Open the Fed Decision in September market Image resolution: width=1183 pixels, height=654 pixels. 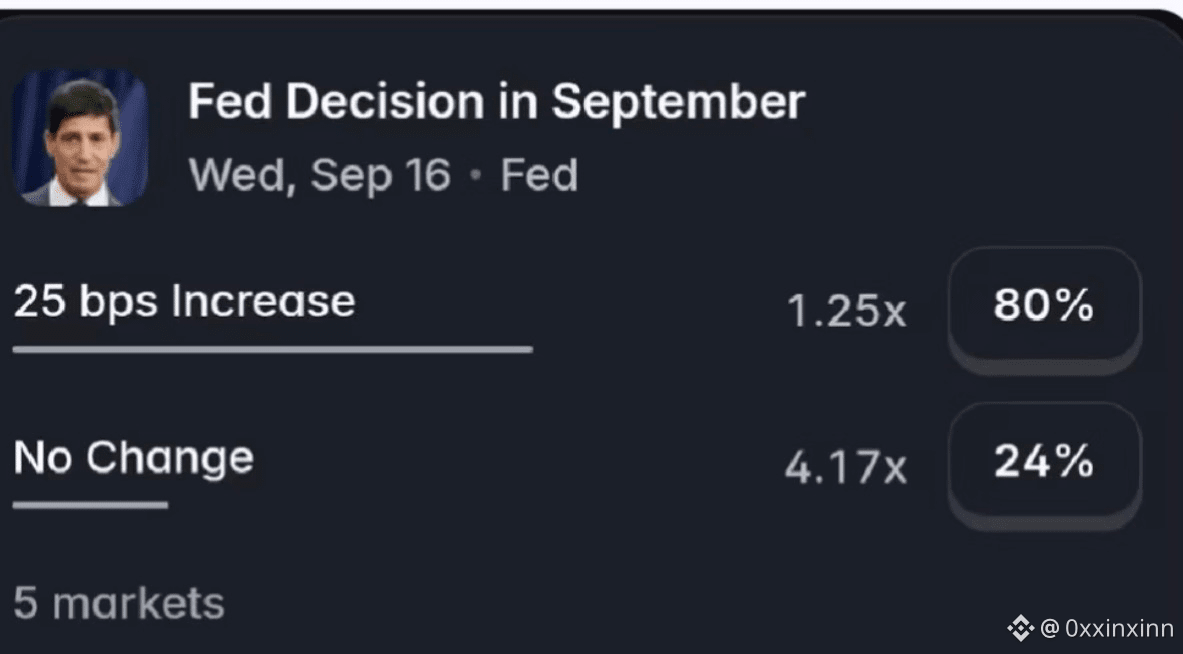click(x=496, y=101)
